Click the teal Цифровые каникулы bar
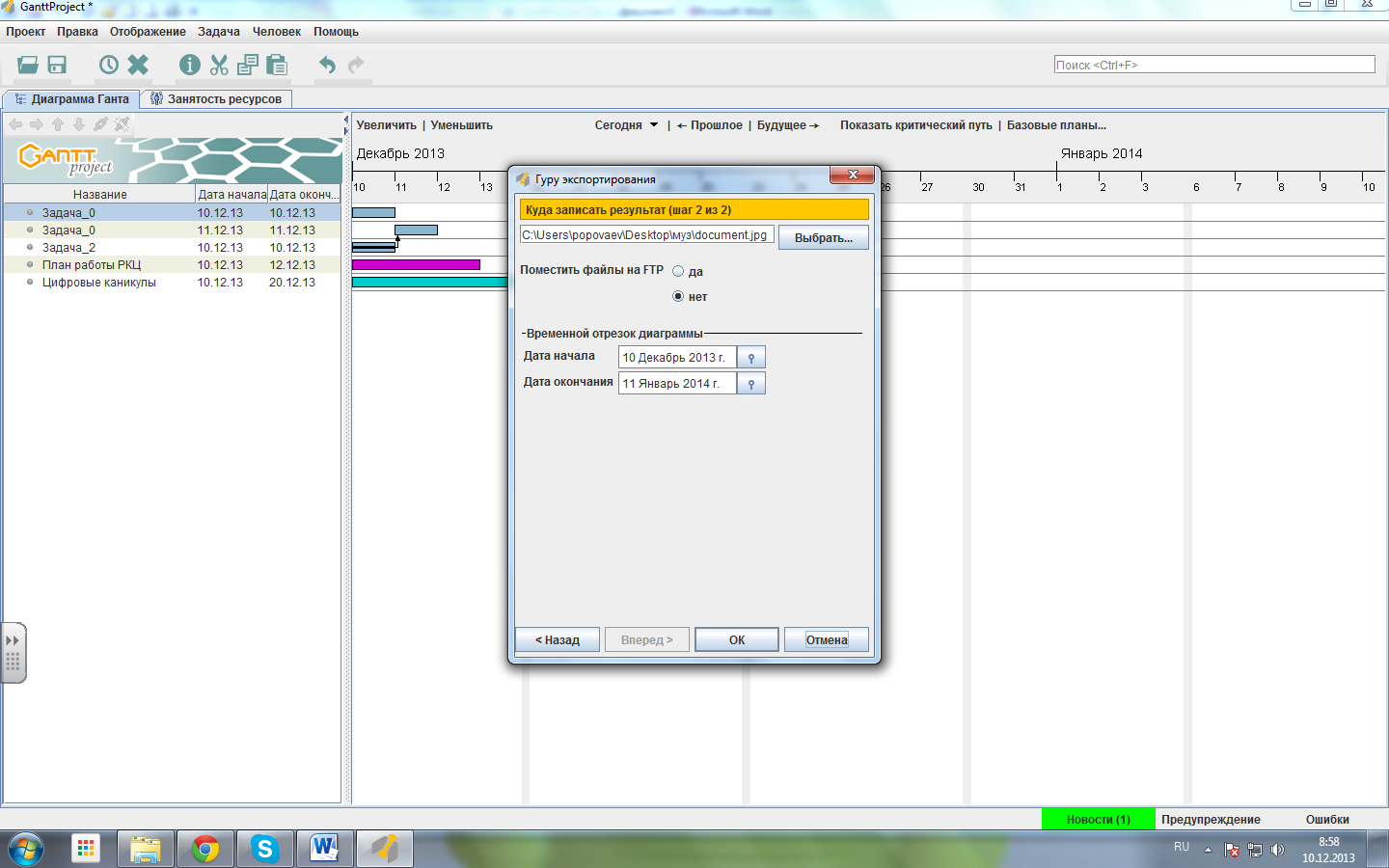The image size is (1389, 868). (x=430, y=282)
